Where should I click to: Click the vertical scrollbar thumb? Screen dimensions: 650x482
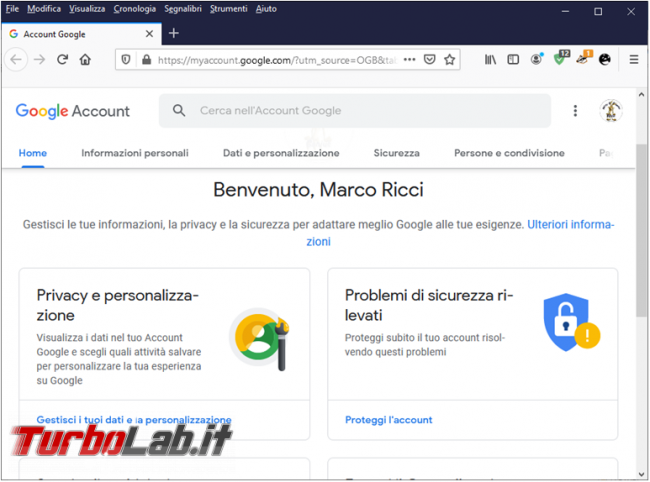641,230
